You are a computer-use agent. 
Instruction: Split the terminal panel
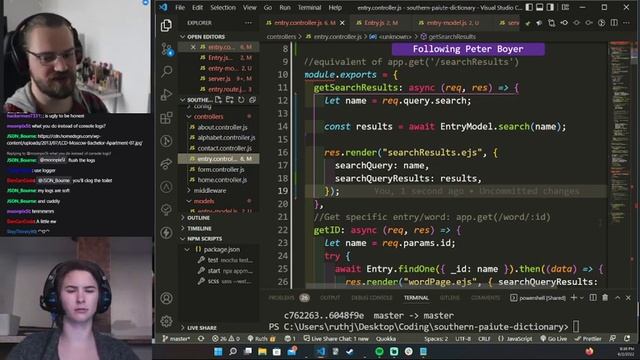[x=593, y=298]
